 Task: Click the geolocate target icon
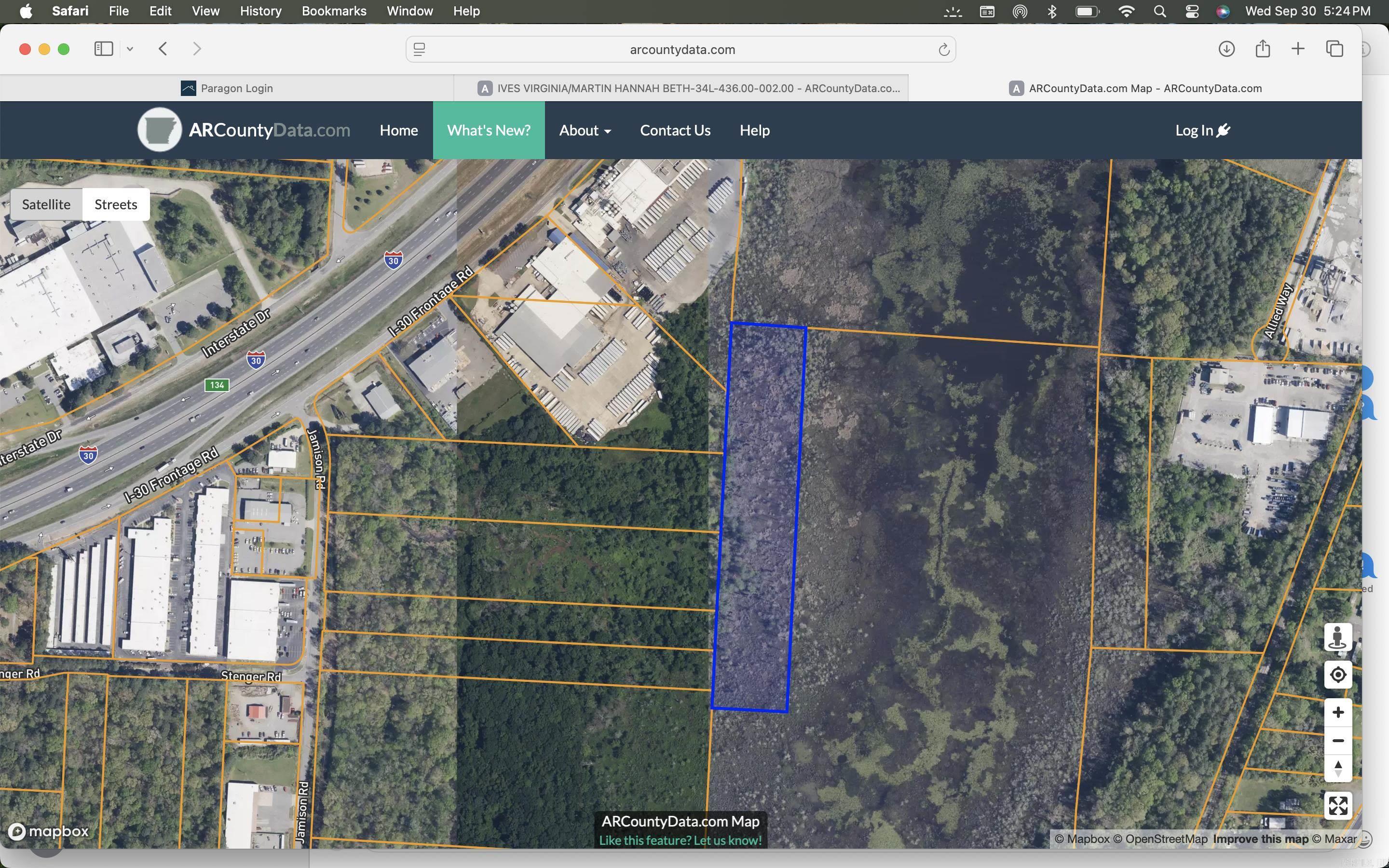pos(1337,675)
